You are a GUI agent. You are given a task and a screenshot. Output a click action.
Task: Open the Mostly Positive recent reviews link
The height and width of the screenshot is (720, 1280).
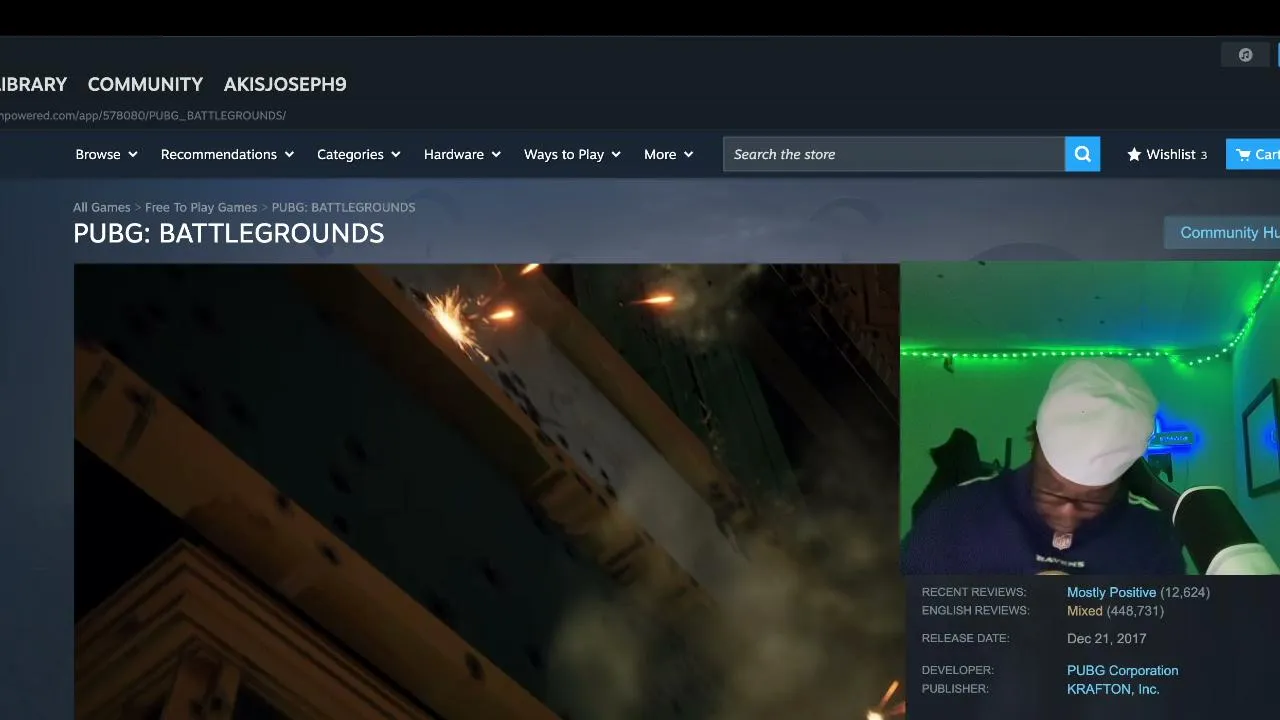[1111, 592]
